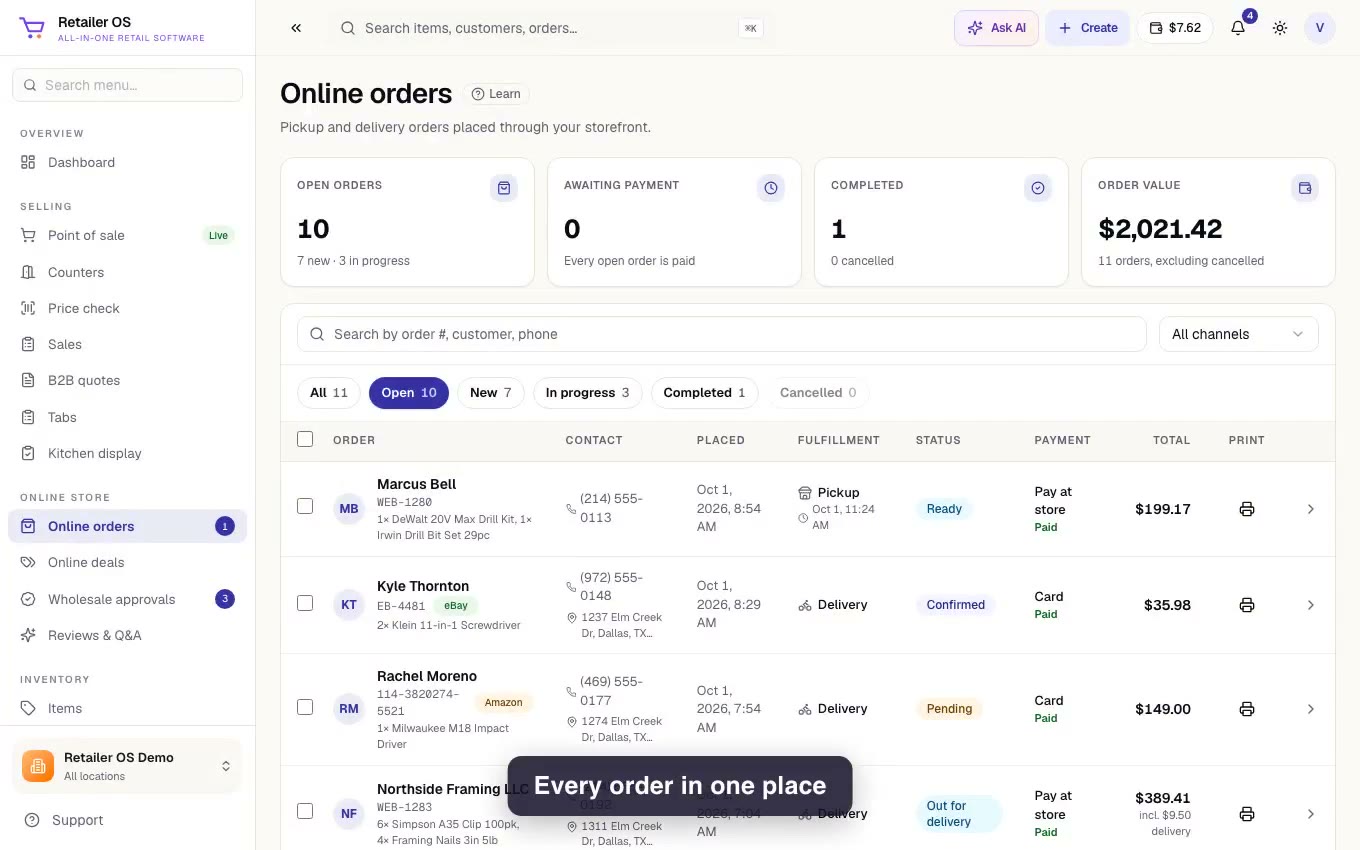Click the RM avatar for Rachel Moreno
Viewport: 1360px width, 850px height.
coord(349,709)
